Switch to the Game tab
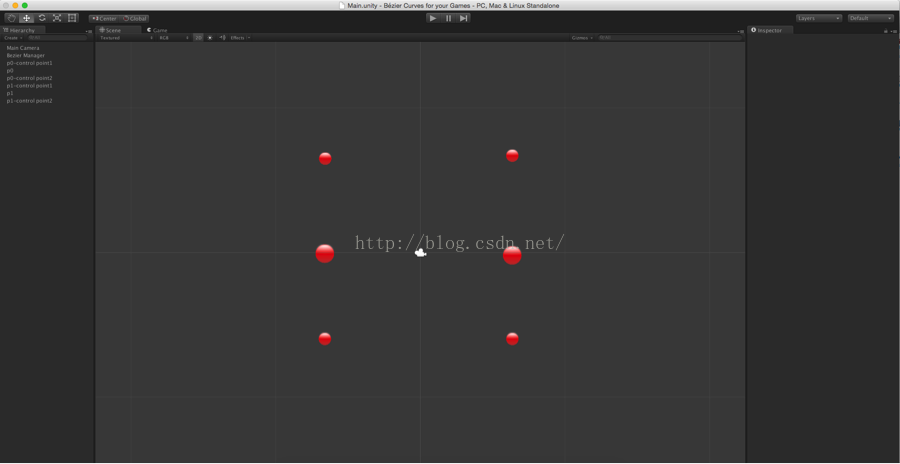The width and height of the screenshot is (900, 464). pyautogui.click(x=157, y=30)
